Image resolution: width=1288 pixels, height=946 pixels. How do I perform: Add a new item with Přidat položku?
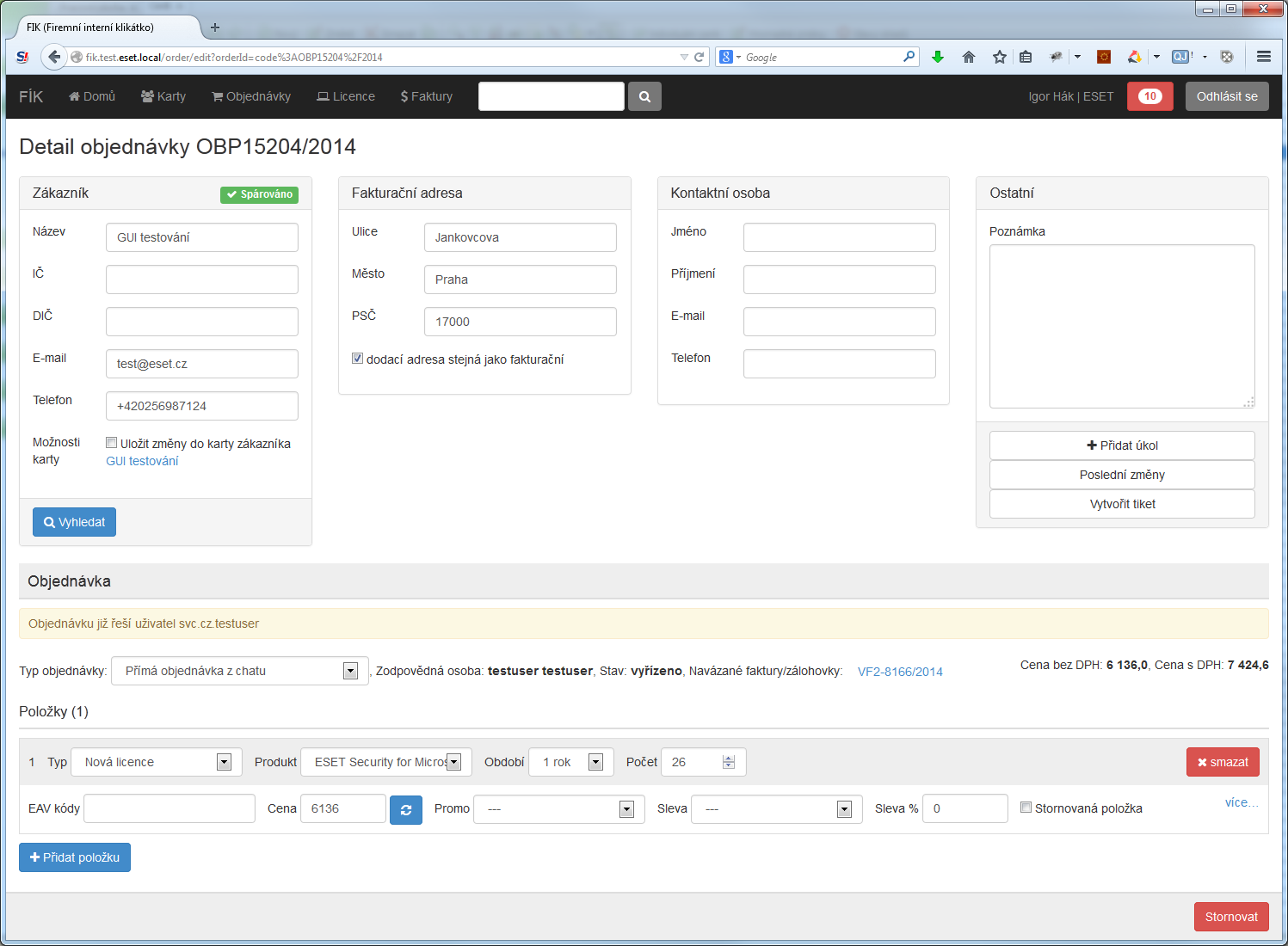(x=75, y=857)
